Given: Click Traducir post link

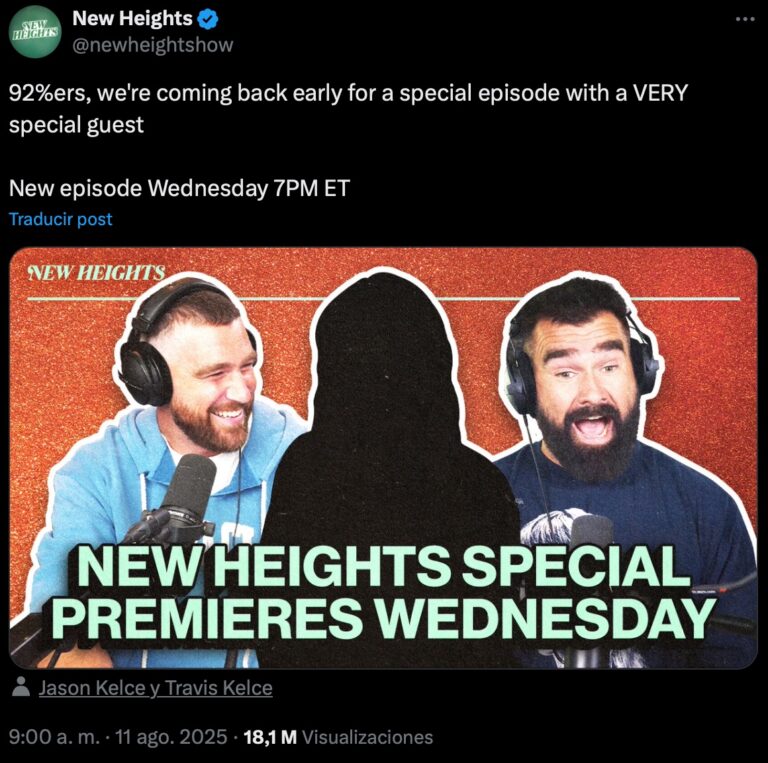Looking at the screenshot, I should click(61, 219).
